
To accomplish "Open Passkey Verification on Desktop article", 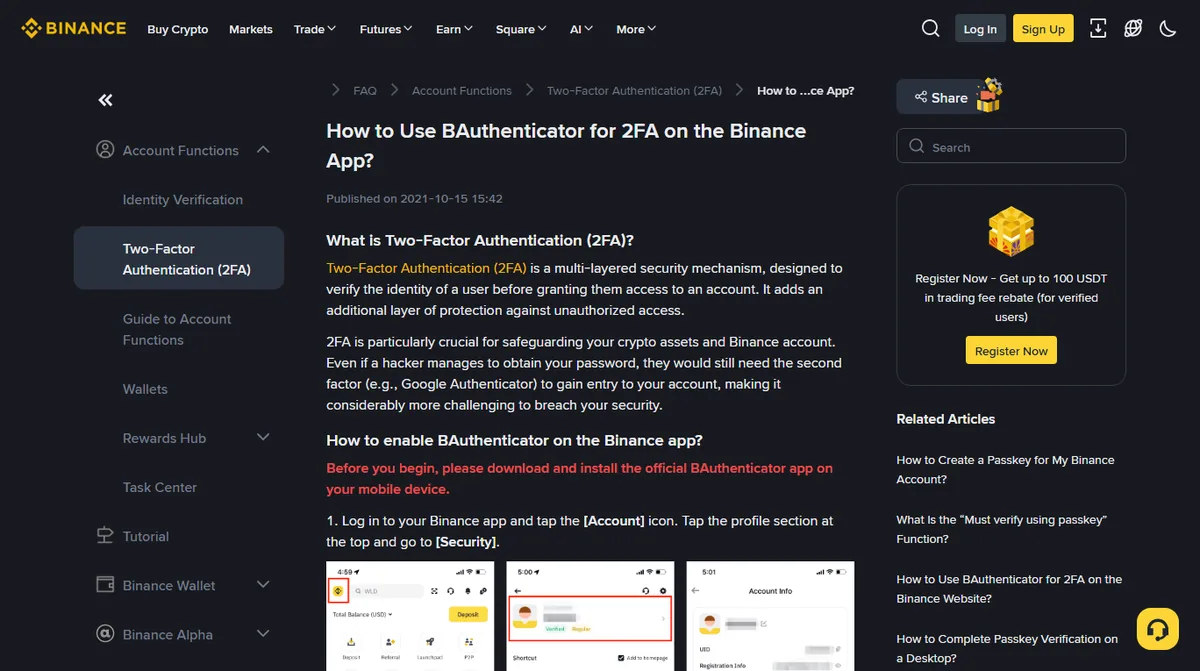I will pyautogui.click(x=1007, y=648).
